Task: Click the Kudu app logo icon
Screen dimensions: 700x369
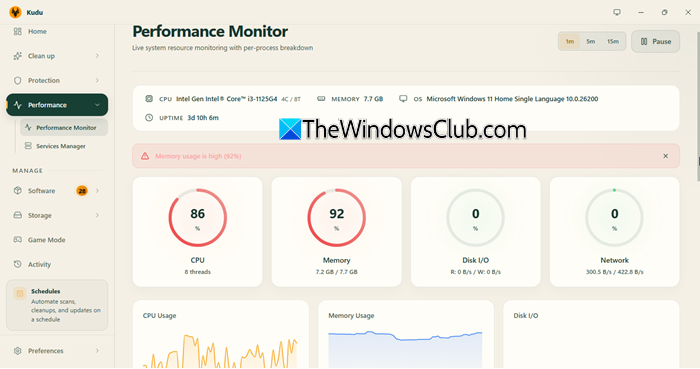Action: pyautogui.click(x=15, y=12)
